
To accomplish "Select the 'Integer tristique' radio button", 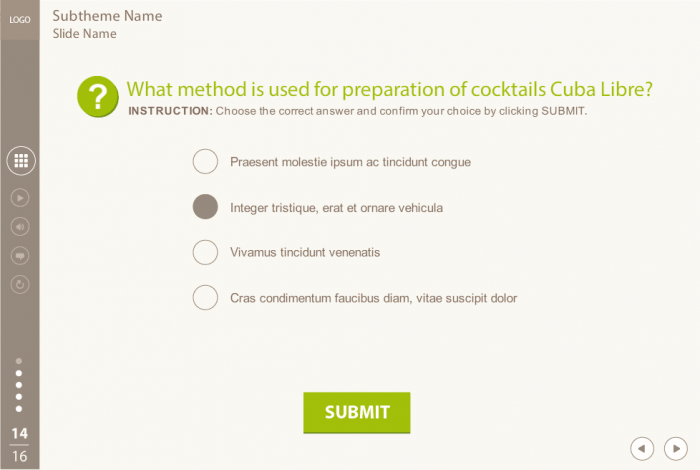I will 205,207.
